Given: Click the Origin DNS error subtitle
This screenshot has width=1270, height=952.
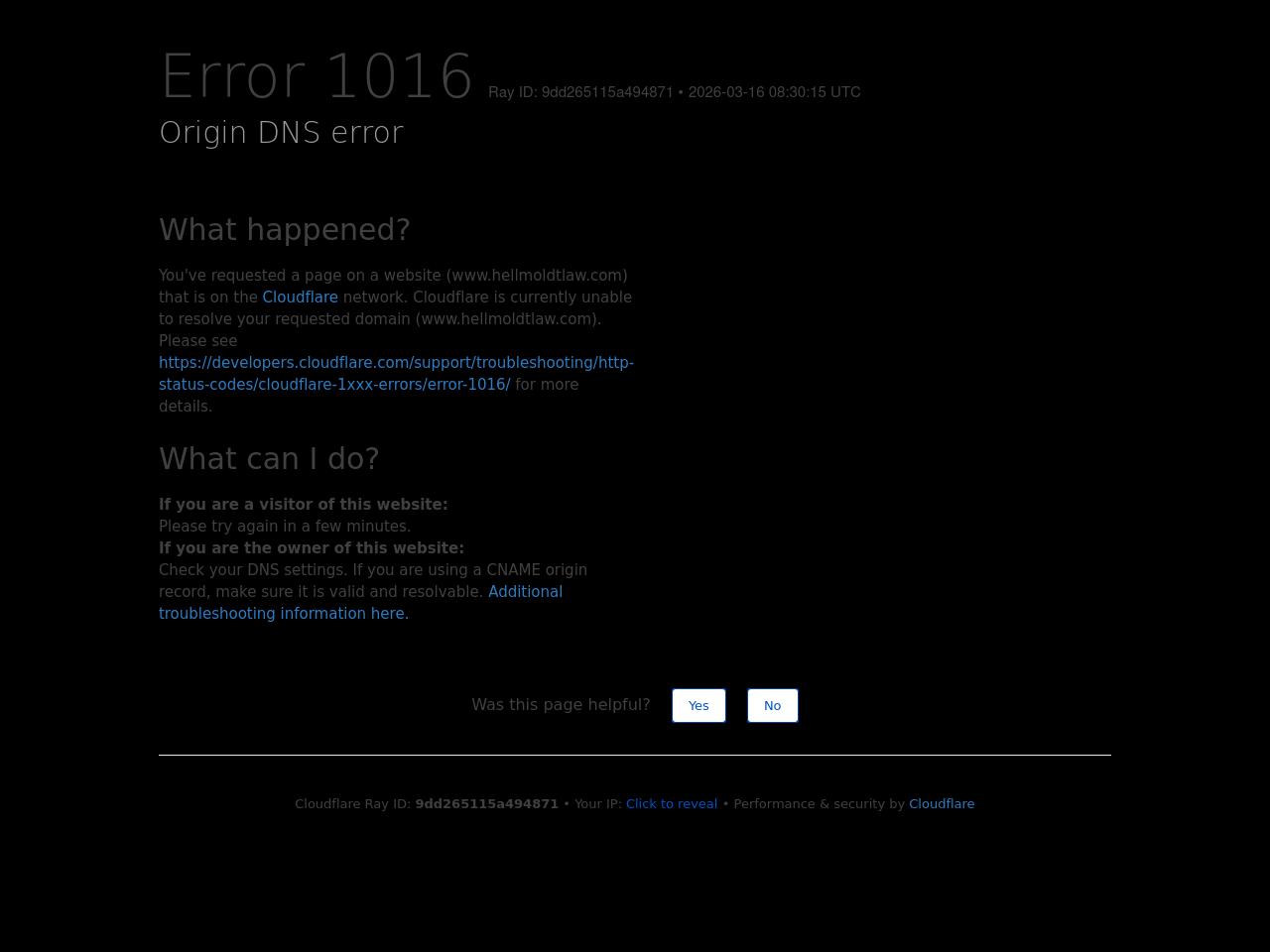Looking at the screenshot, I should 281,133.
